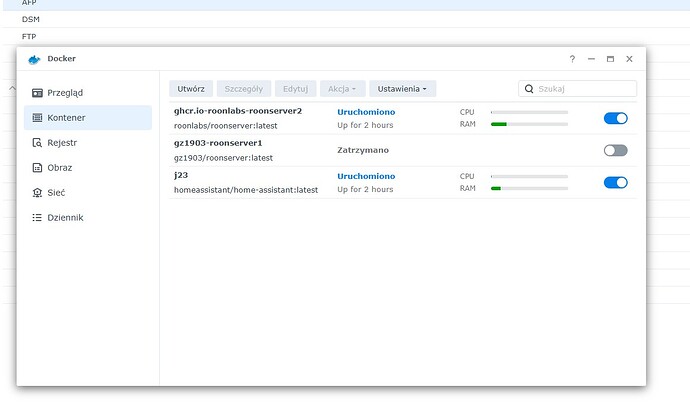Select container ghcr.io-roonlabs-roonserver2 name
Screen dimensions: 690x411
point(238,111)
